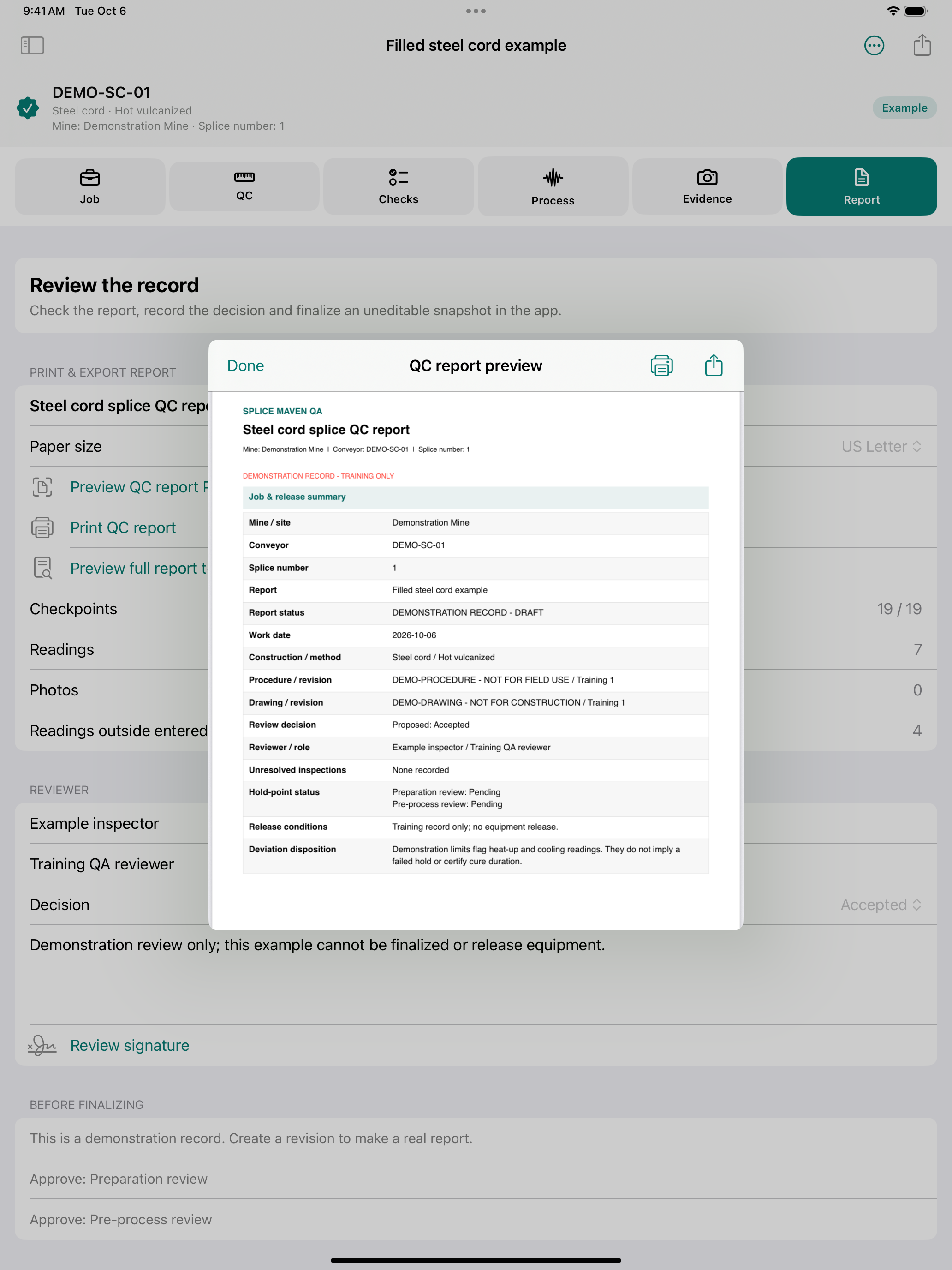
Task: Toggle the sidebar panel icon
Action: tap(32, 45)
